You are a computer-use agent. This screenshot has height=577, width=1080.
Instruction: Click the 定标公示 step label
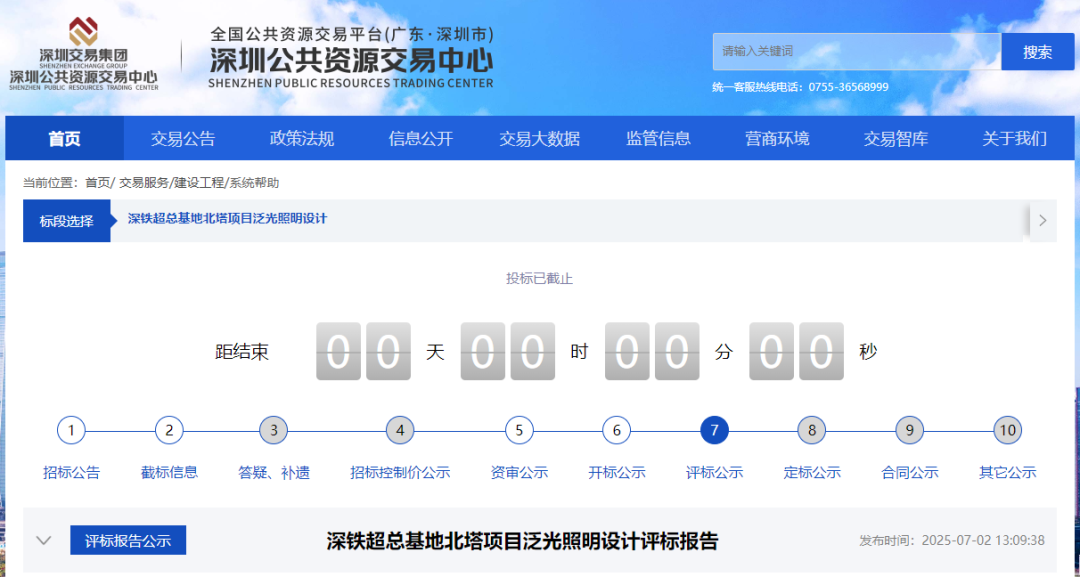point(812,472)
